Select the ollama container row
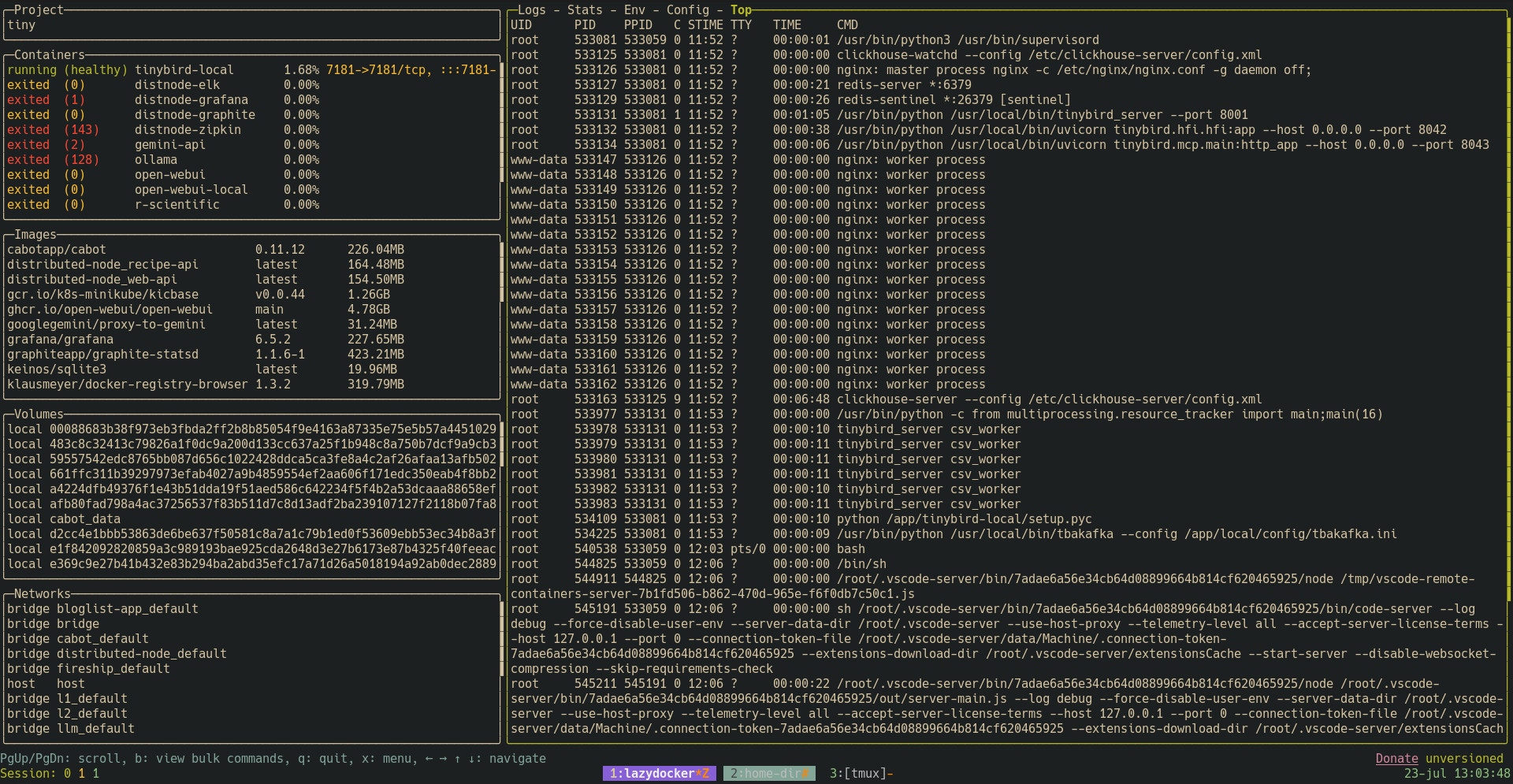The image size is (1513, 784). 156,160
